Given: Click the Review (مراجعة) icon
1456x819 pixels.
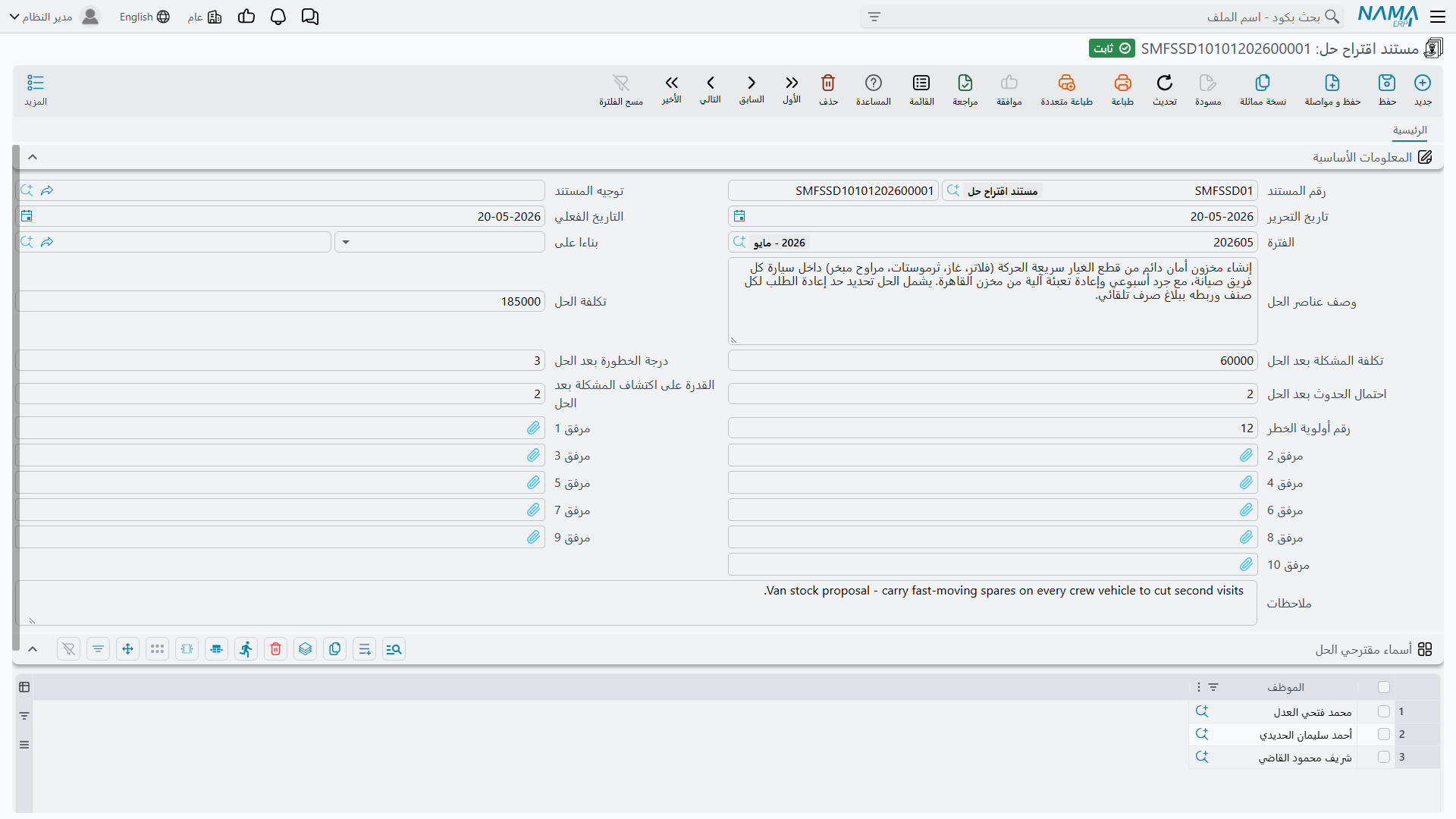Looking at the screenshot, I should (965, 83).
